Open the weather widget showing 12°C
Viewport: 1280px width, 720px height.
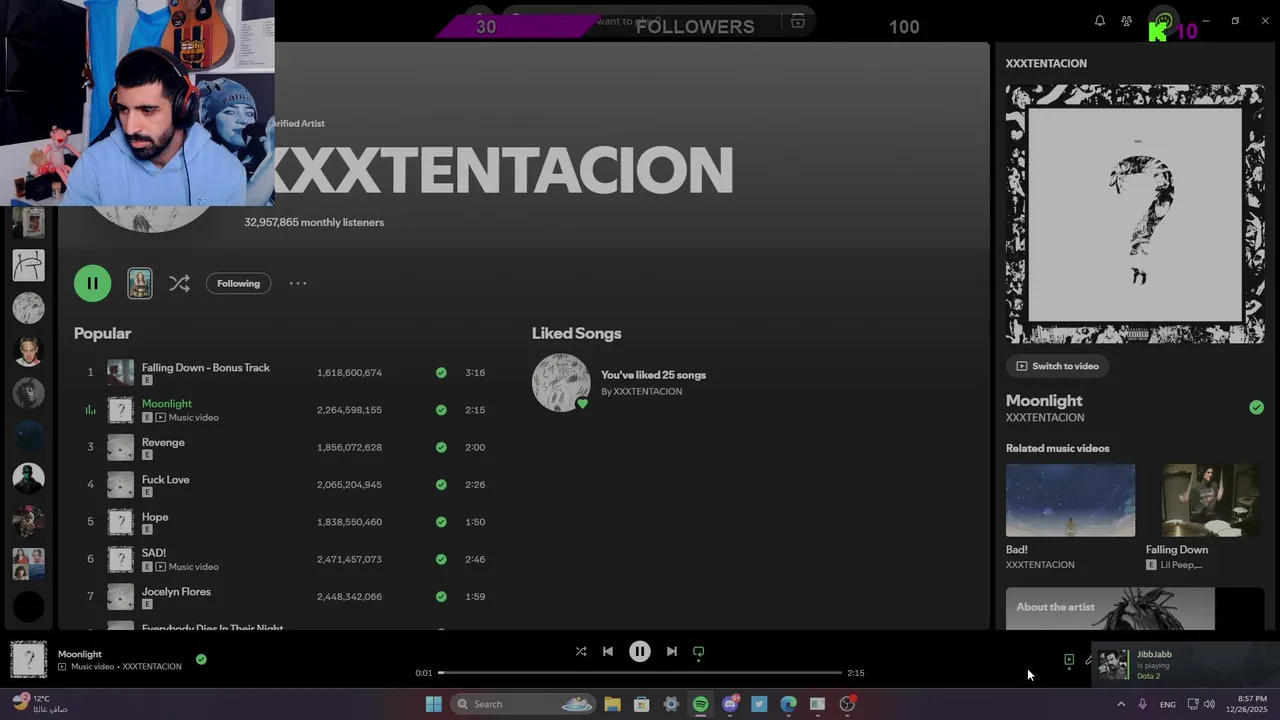point(40,703)
